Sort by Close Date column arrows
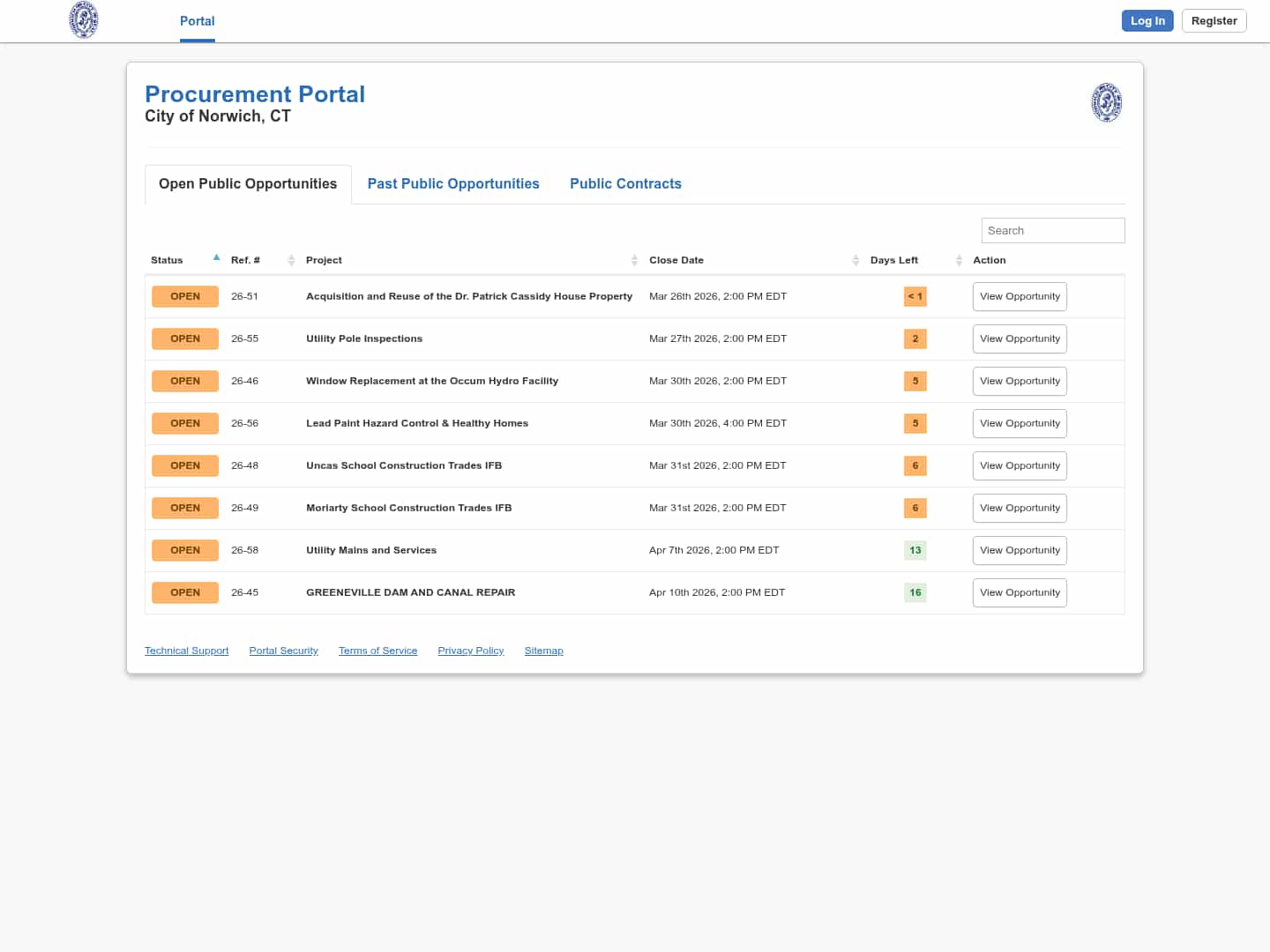The image size is (1270, 952). 855,260
